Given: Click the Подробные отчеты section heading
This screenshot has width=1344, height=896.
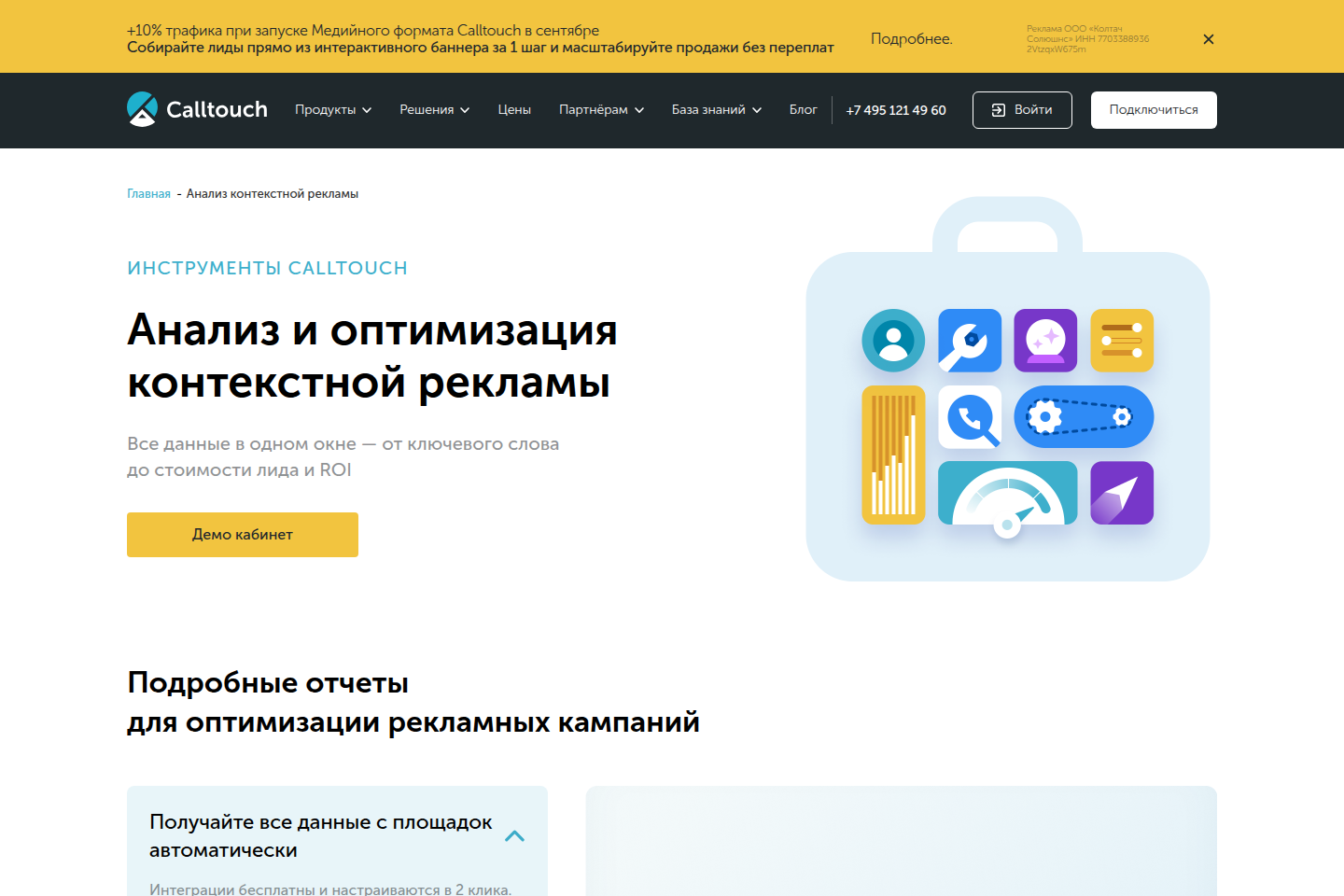Looking at the screenshot, I should (413, 702).
